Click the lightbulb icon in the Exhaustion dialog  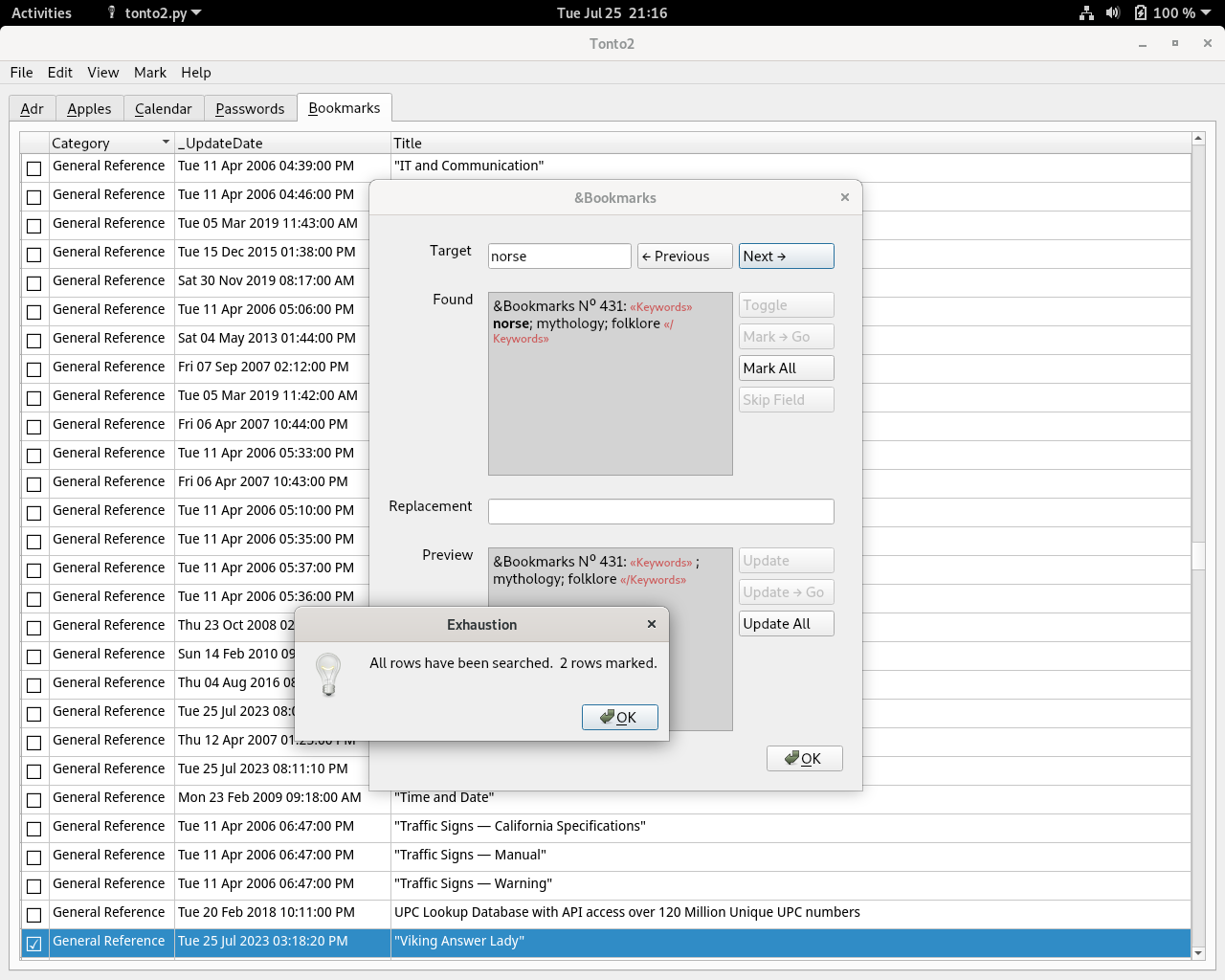(328, 675)
